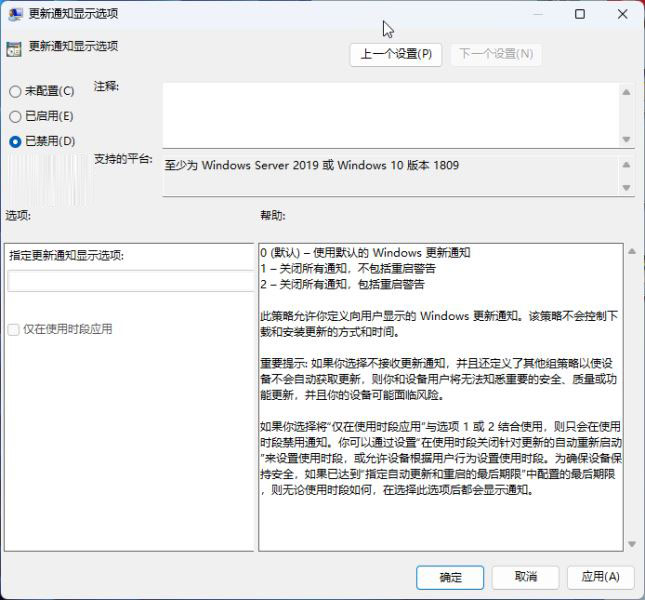This screenshot has height=600, width=645.
Task: Click the policy icon beside 更新通知显示选项 heading
Action: tap(14, 49)
